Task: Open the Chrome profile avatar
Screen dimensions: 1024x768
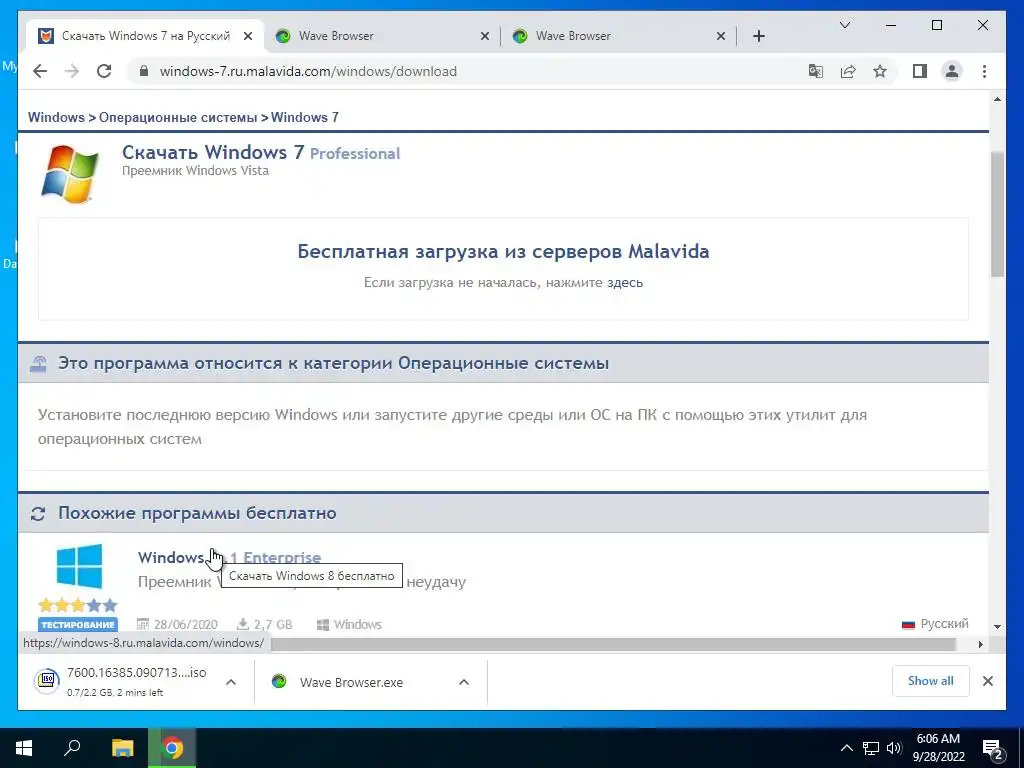Action: (x=952, y=71)
